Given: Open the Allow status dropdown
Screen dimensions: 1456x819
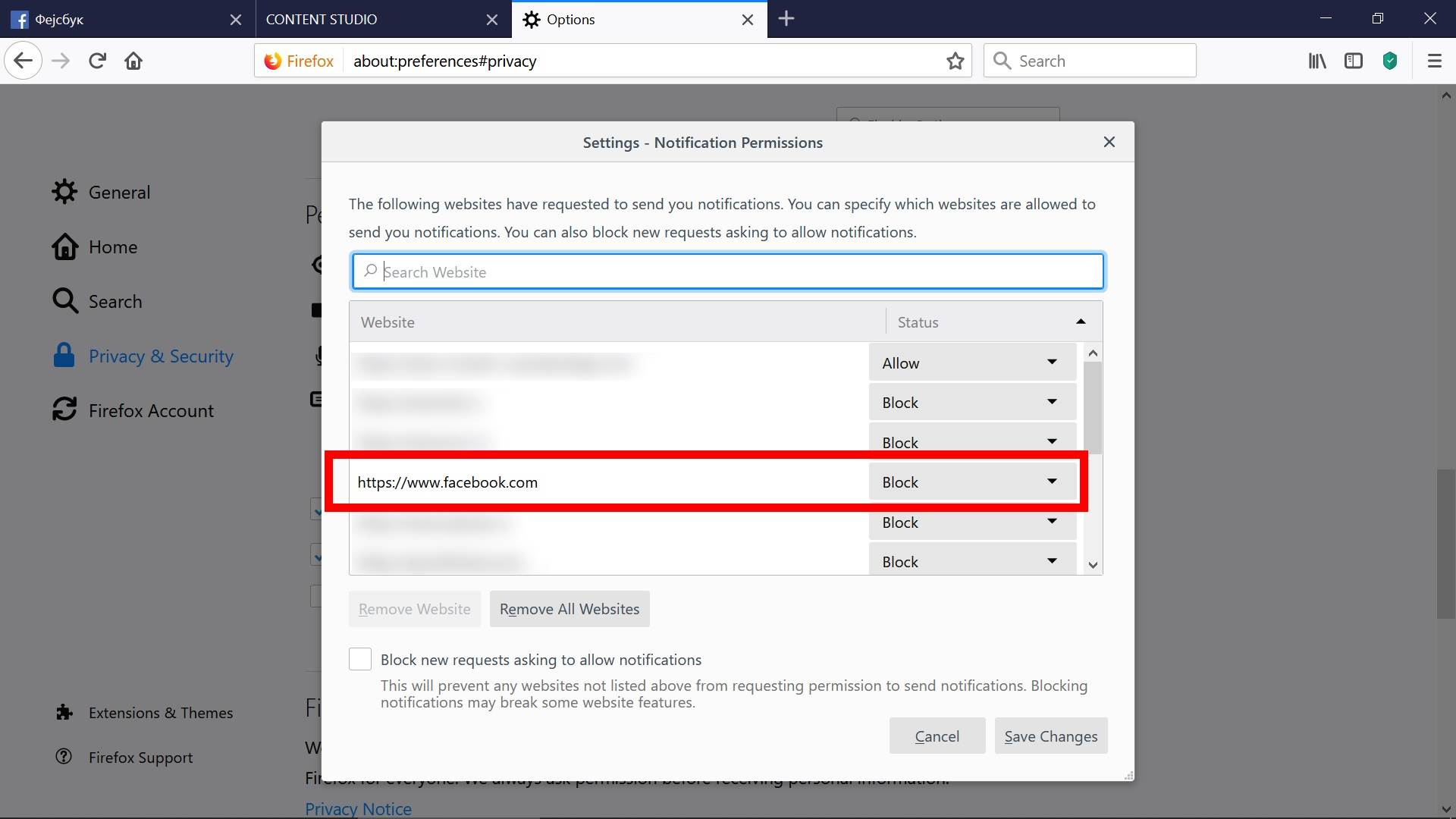Looking at the screenshot, I should click(971, 362).
